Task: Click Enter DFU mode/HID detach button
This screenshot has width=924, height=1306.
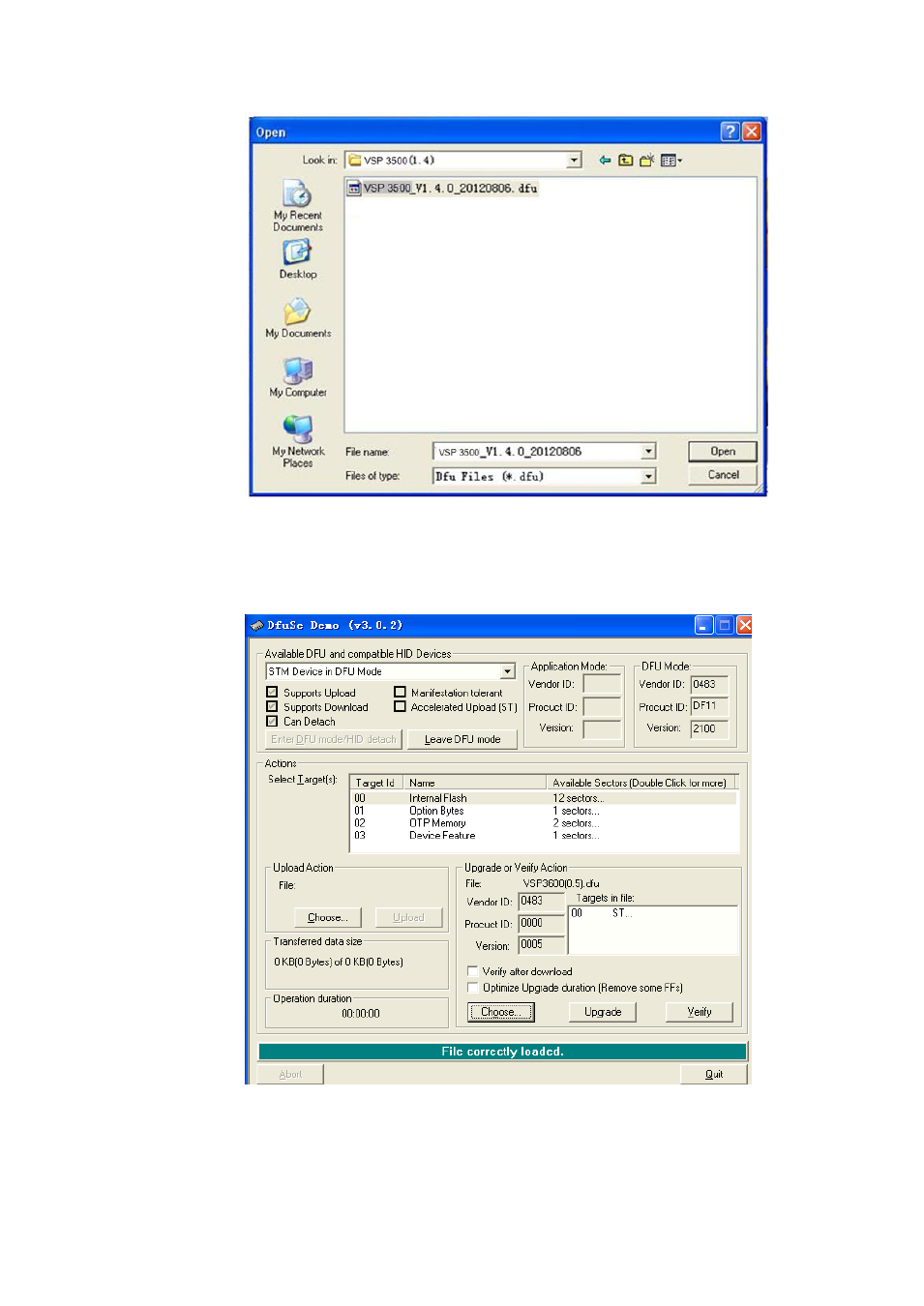Action: coord(333,739)
